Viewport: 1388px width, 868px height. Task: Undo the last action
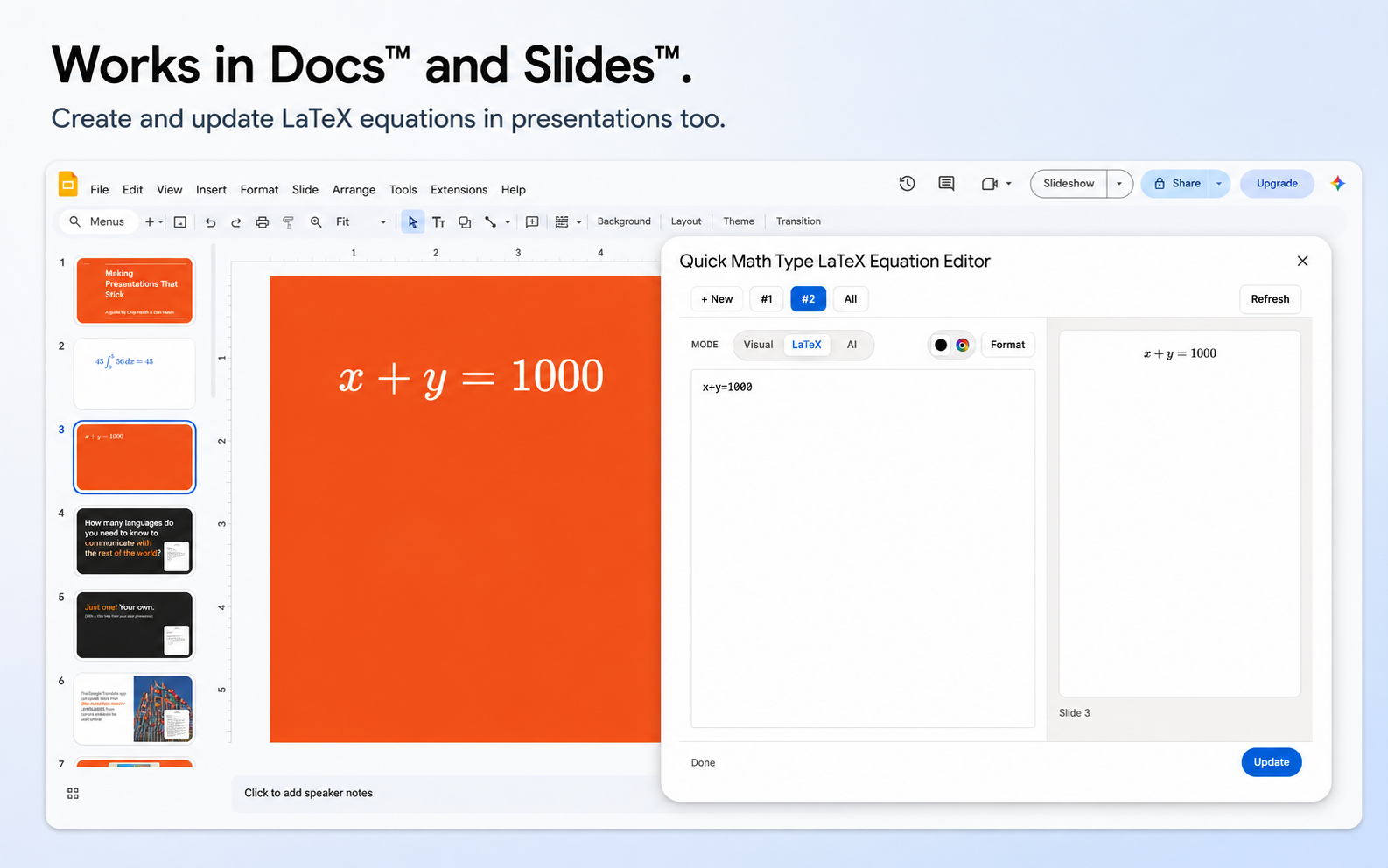point(210,222)
